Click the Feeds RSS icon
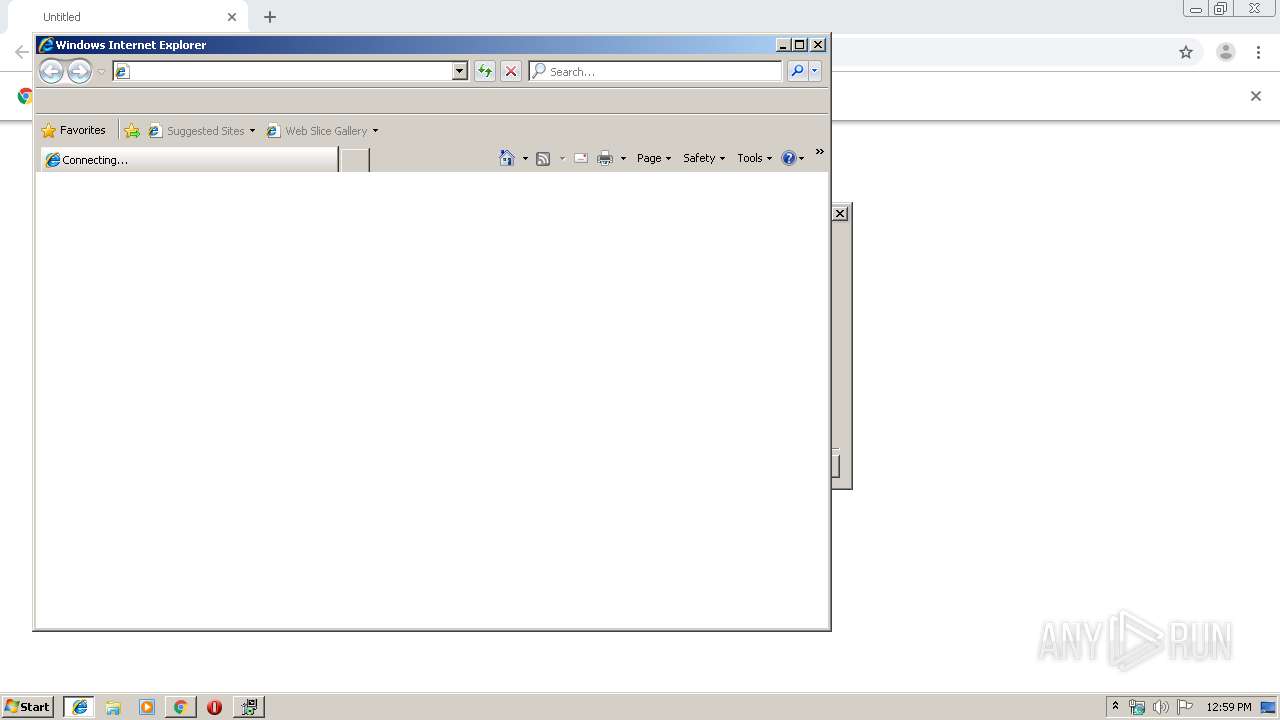The width and height of the screenshot is (1280, 720). point(543,158)
